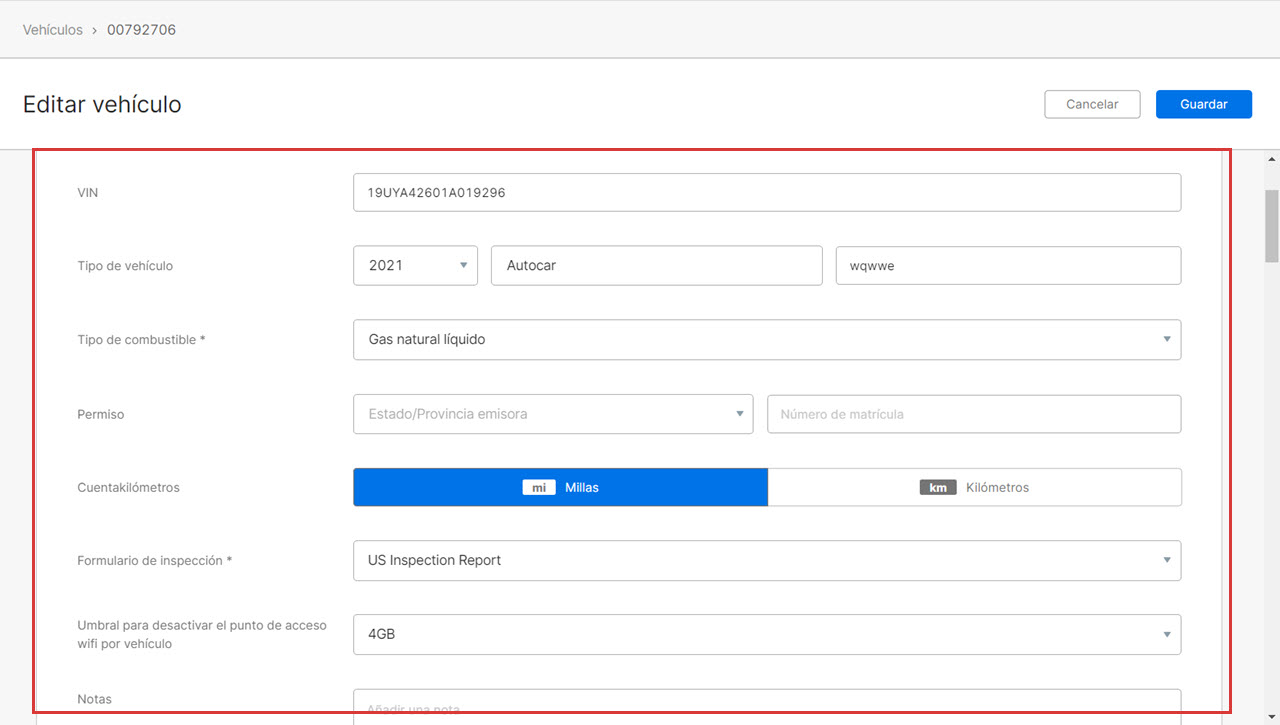1280x725 pixels.
Task: Edit the Autocar make field
Action: click(x=656, y=265)
